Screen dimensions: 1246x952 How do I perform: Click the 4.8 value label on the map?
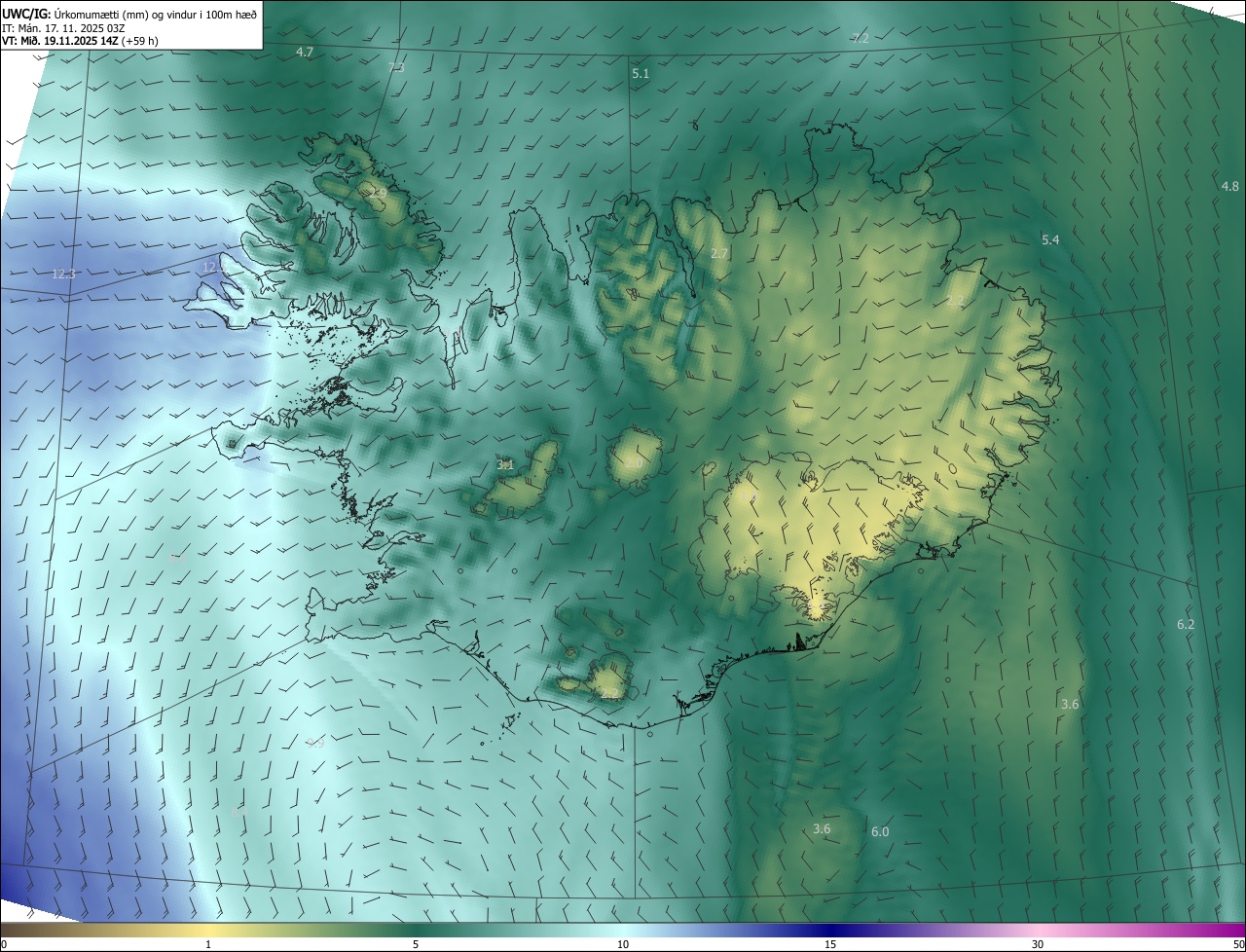click(1230, 186)
